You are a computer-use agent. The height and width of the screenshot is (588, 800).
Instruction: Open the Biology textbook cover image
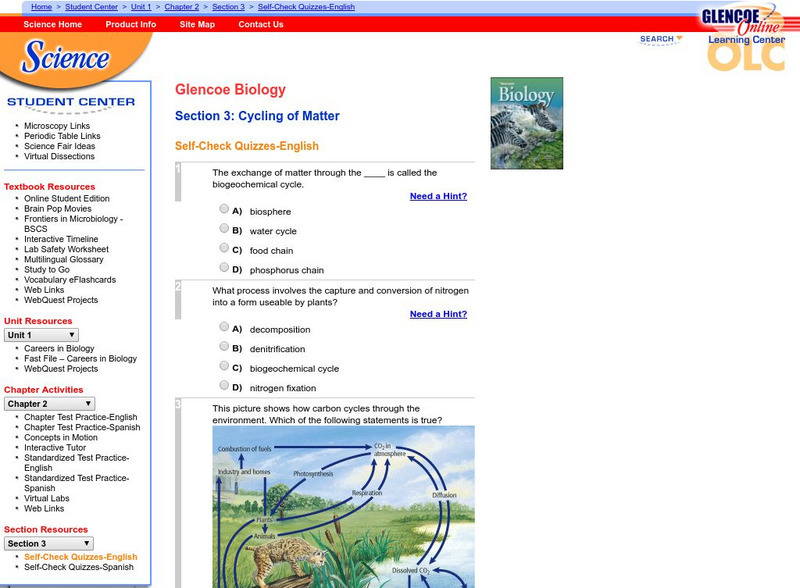pyautogui.click(x=527, y=123)
